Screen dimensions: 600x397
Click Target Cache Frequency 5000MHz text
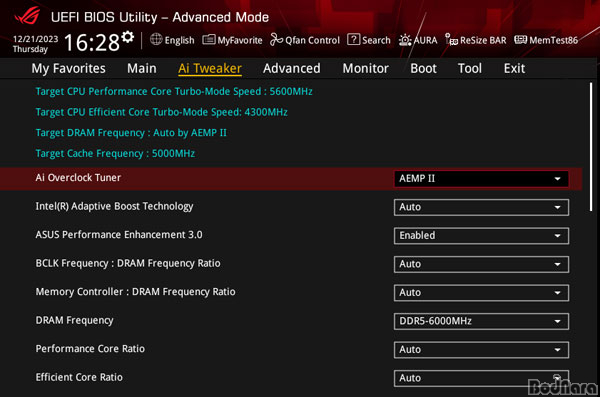pos(115,154)
